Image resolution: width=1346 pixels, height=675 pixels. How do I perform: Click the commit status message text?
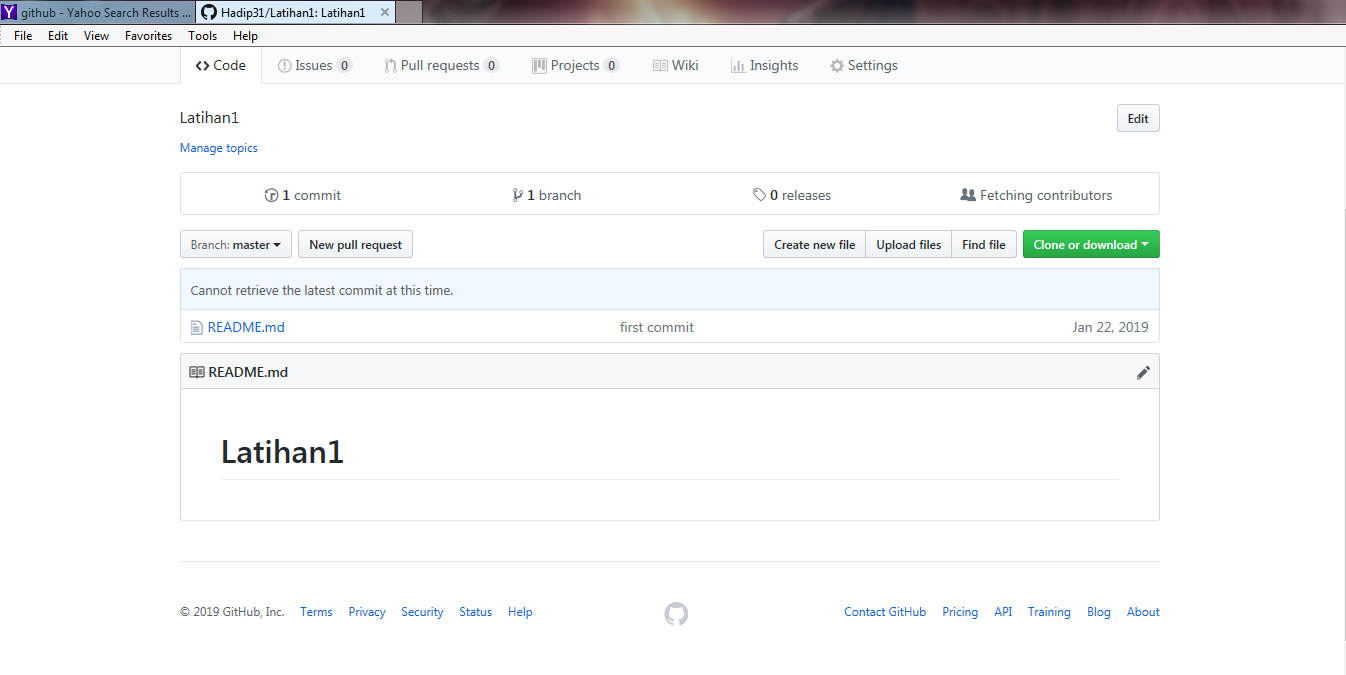pos(322,291)
